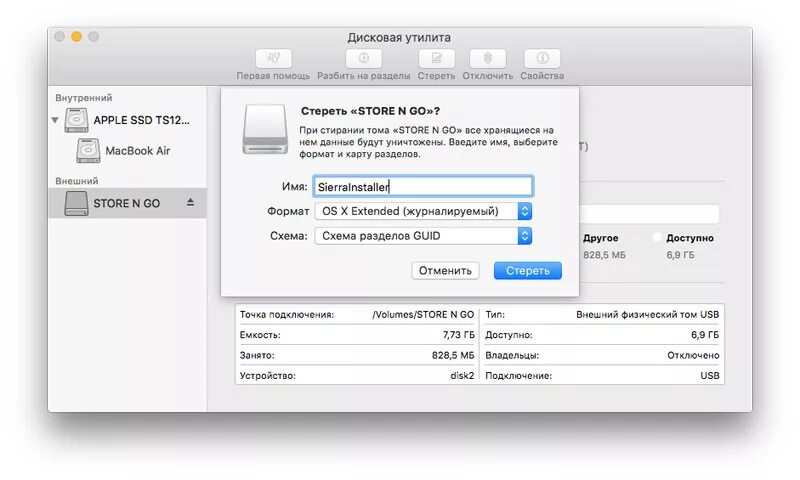Click the Отключено owners value
The width and height of the screenshot is (800, 480).
coord(693,356)
